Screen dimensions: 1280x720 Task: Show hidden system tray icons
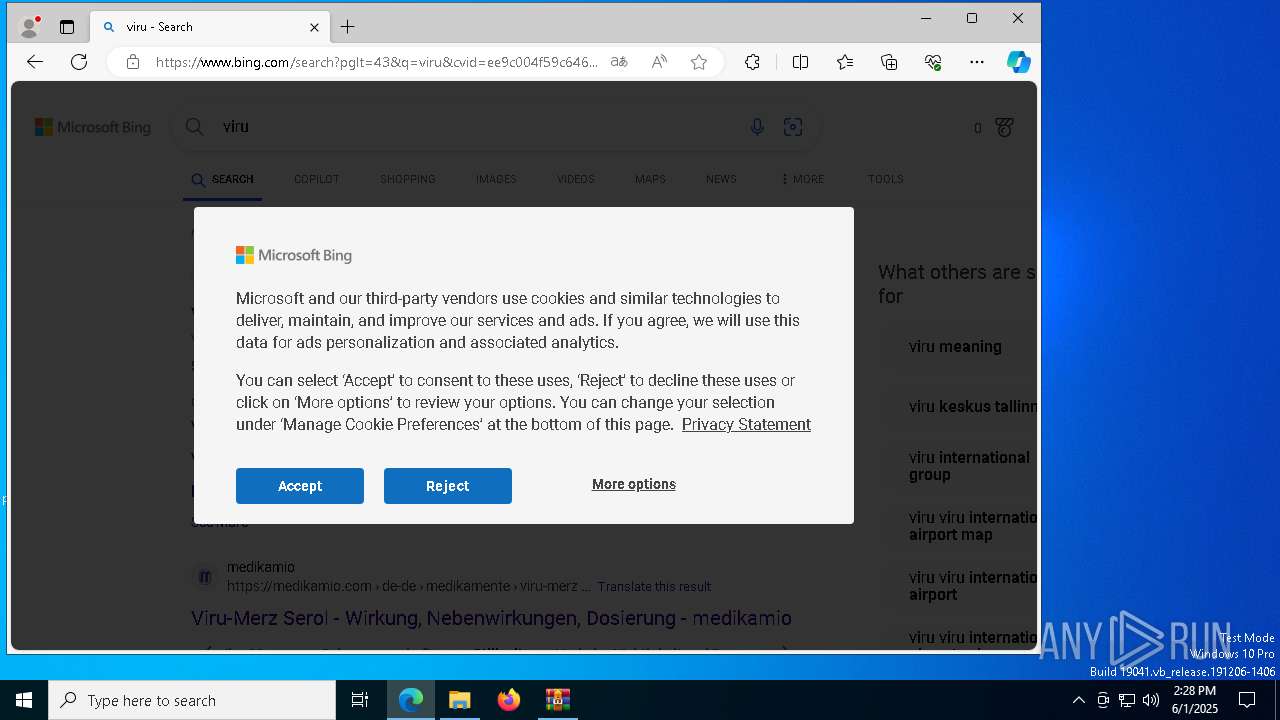1078,700
